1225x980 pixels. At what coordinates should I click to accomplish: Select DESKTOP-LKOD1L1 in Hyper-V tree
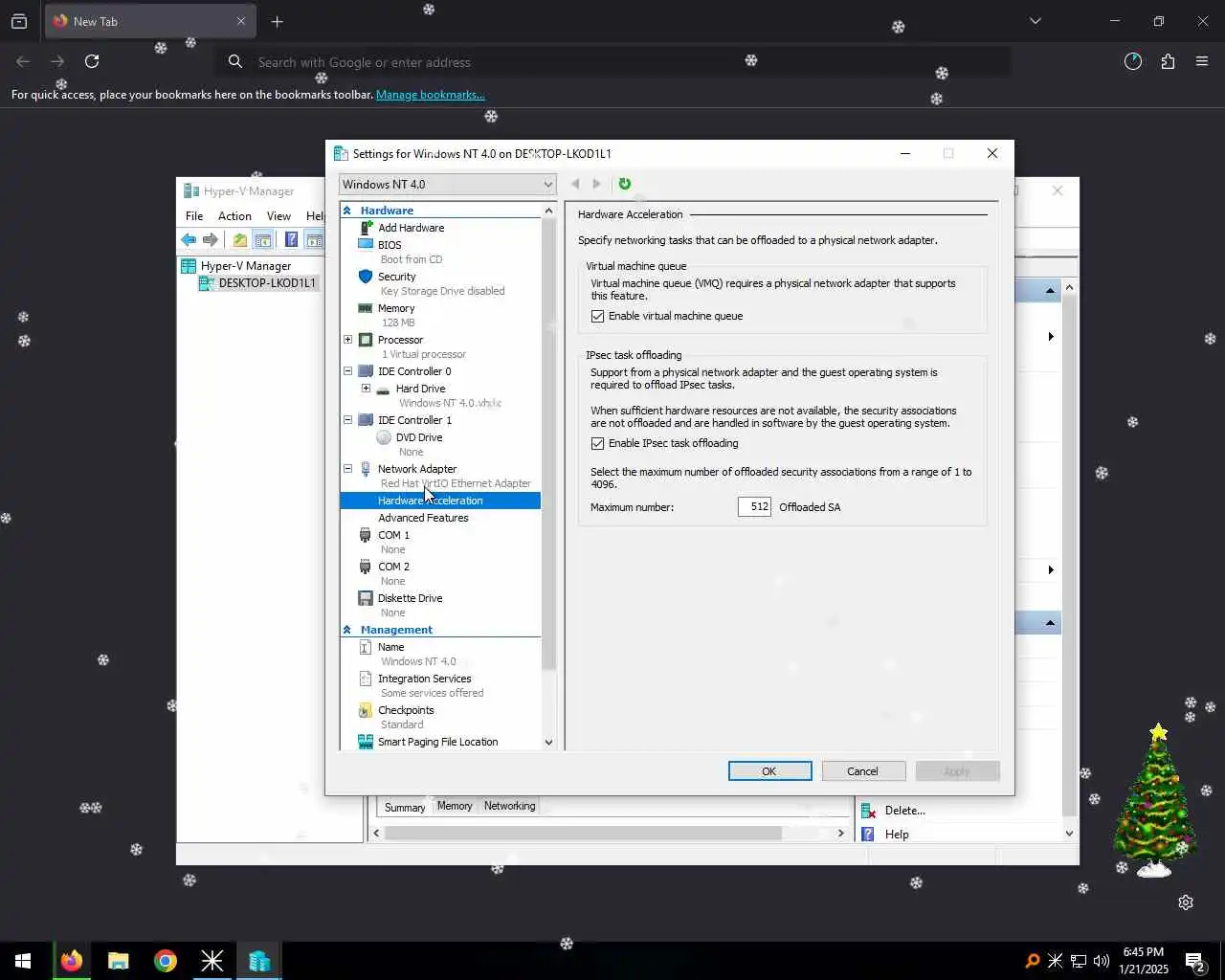266,283
